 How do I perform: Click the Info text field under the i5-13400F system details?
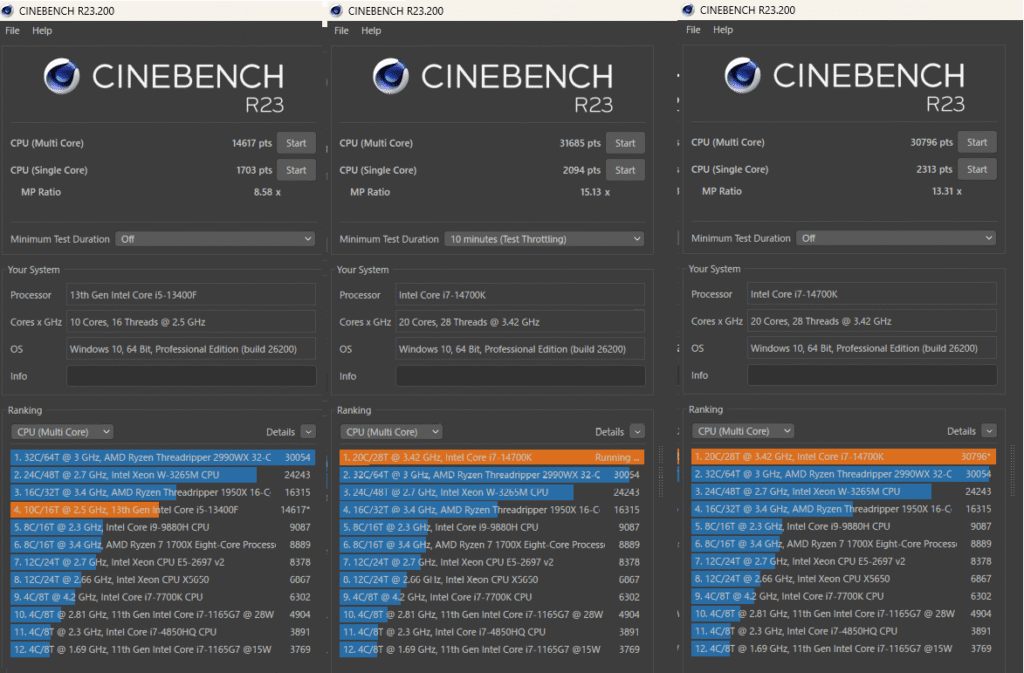[191, 376]
